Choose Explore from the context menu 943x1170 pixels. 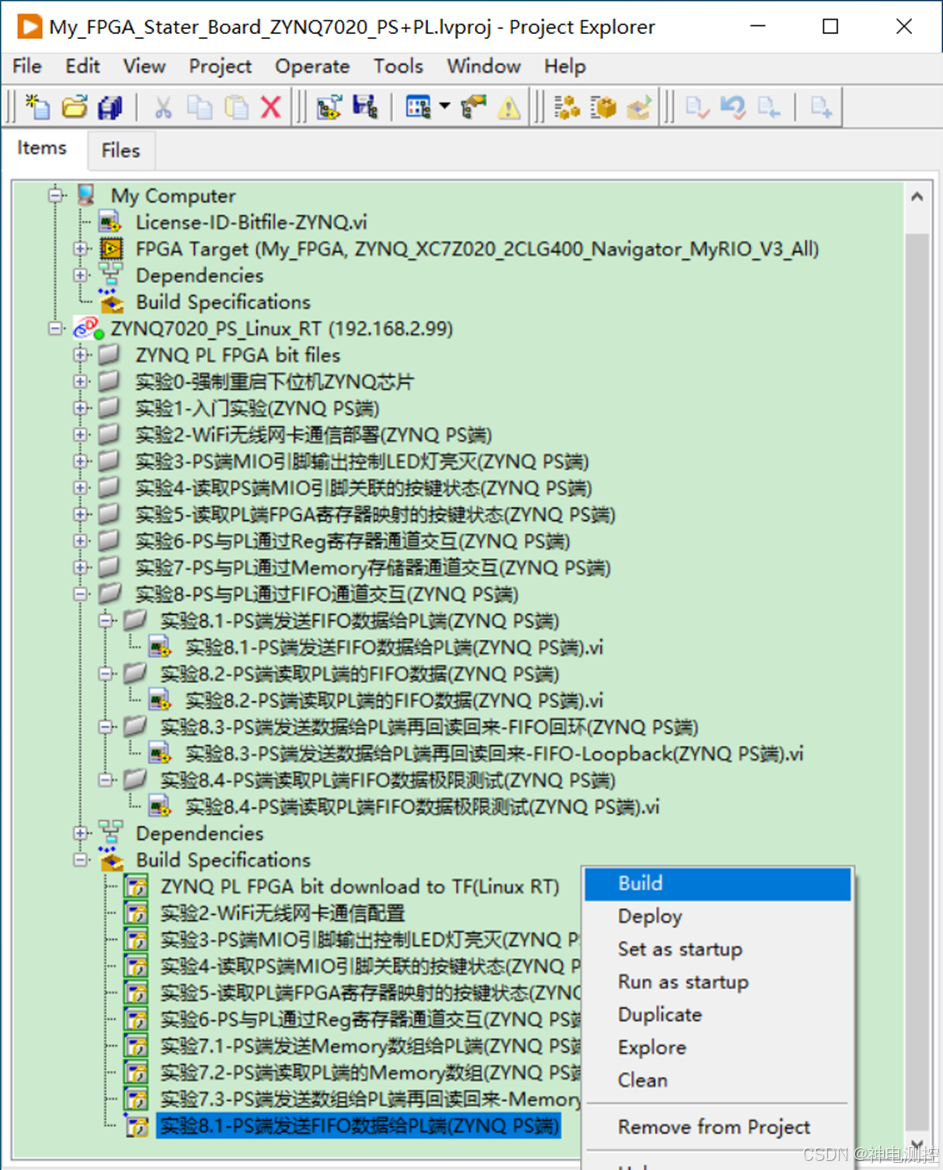tap(717, 1048)
